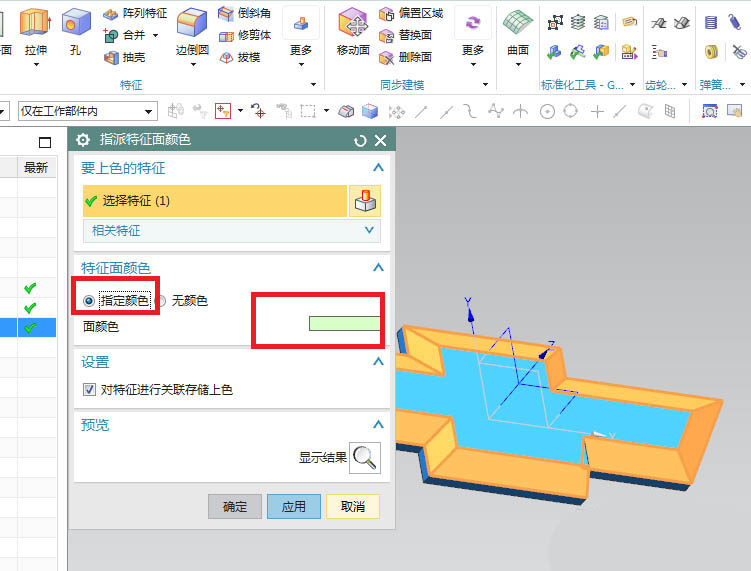This screenshot has height=571, width=751.
Task: Open dialog settings gear icon
Action: click(x=83, y=140)
